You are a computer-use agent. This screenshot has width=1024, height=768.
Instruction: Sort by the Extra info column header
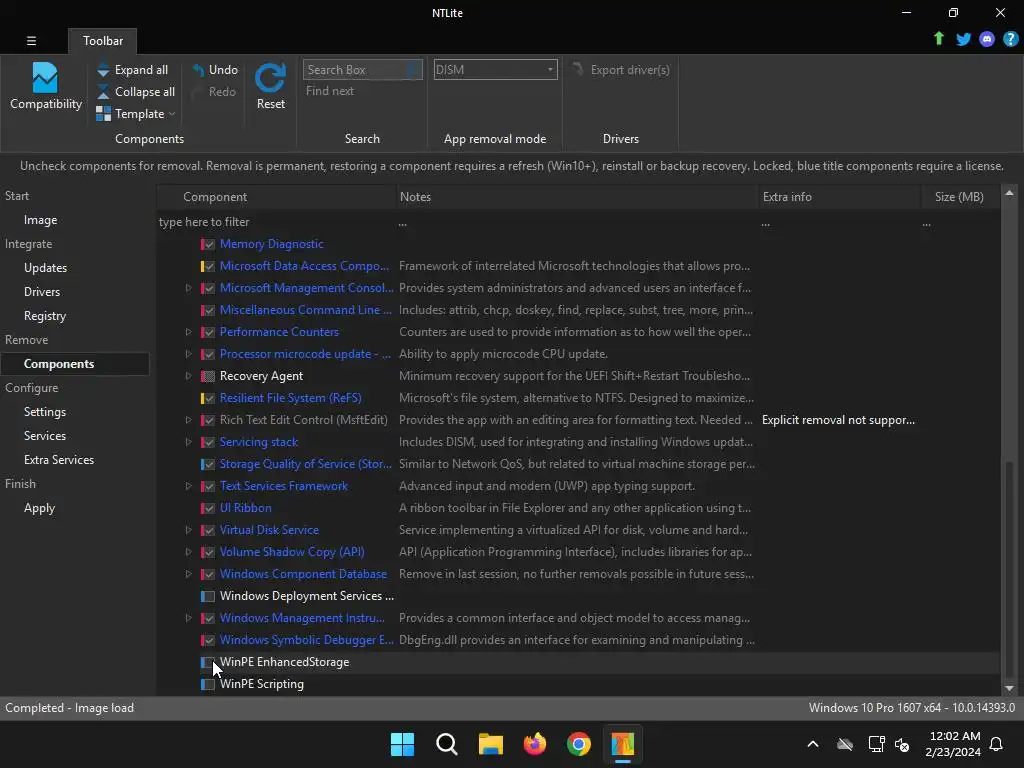(839, 197)
